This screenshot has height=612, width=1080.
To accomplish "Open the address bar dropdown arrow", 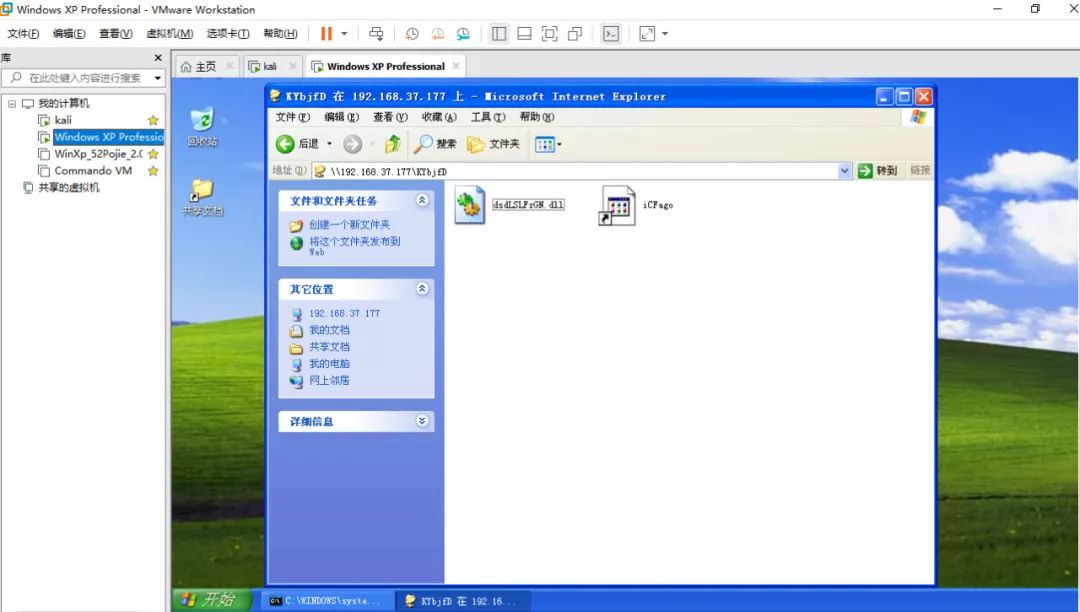I will tap(843, 170).
